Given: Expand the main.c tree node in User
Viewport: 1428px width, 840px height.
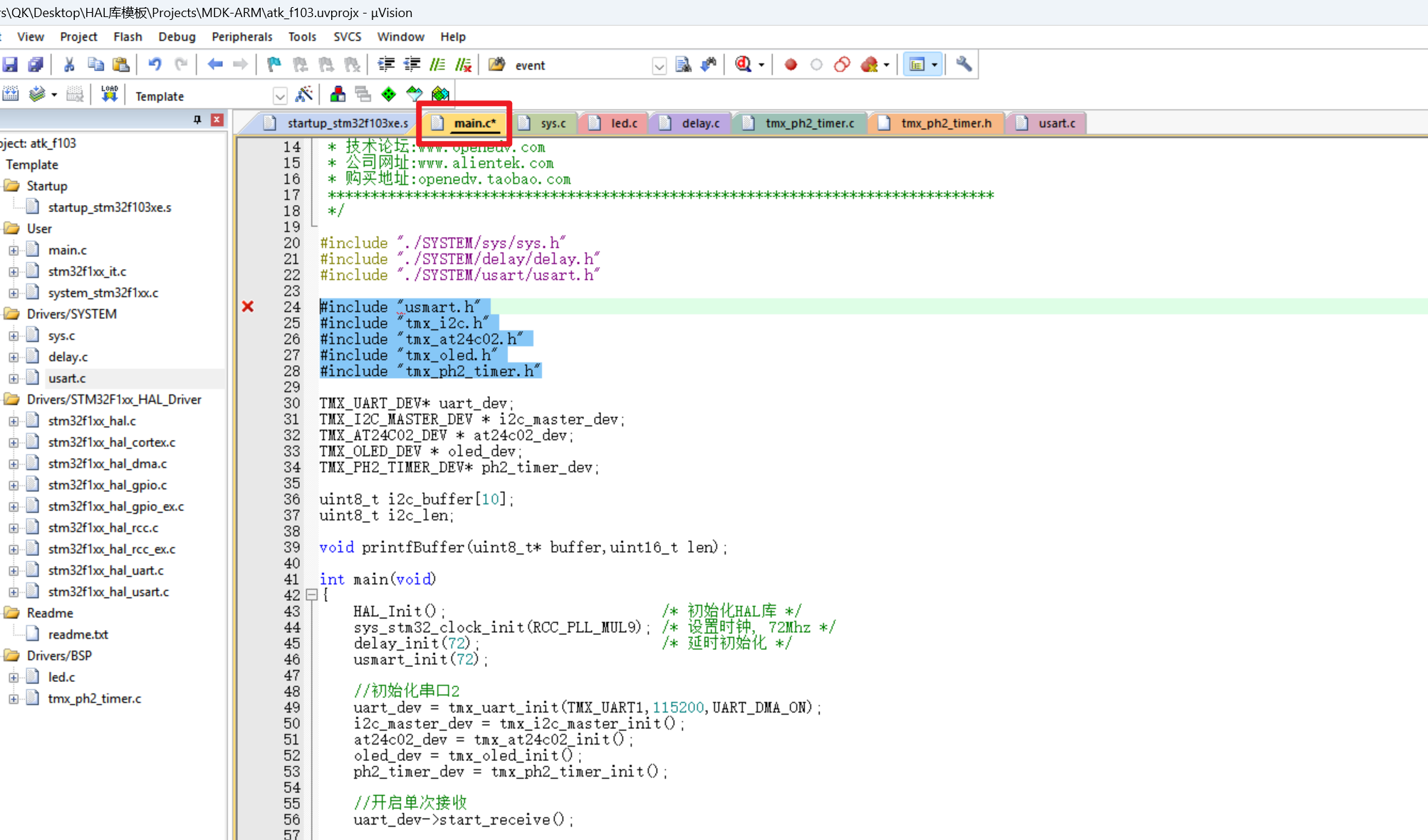Looking at the screenshot, I should tap(14, 251).
